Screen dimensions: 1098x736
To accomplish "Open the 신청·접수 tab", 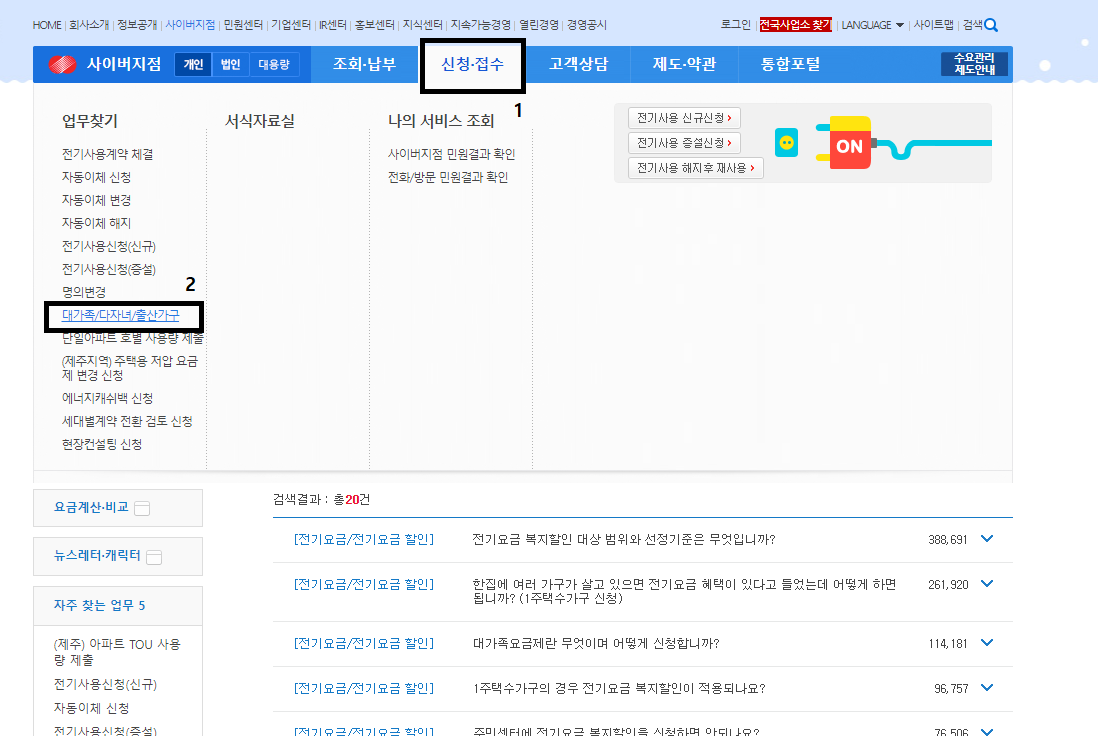I will [x=471, y=65].
